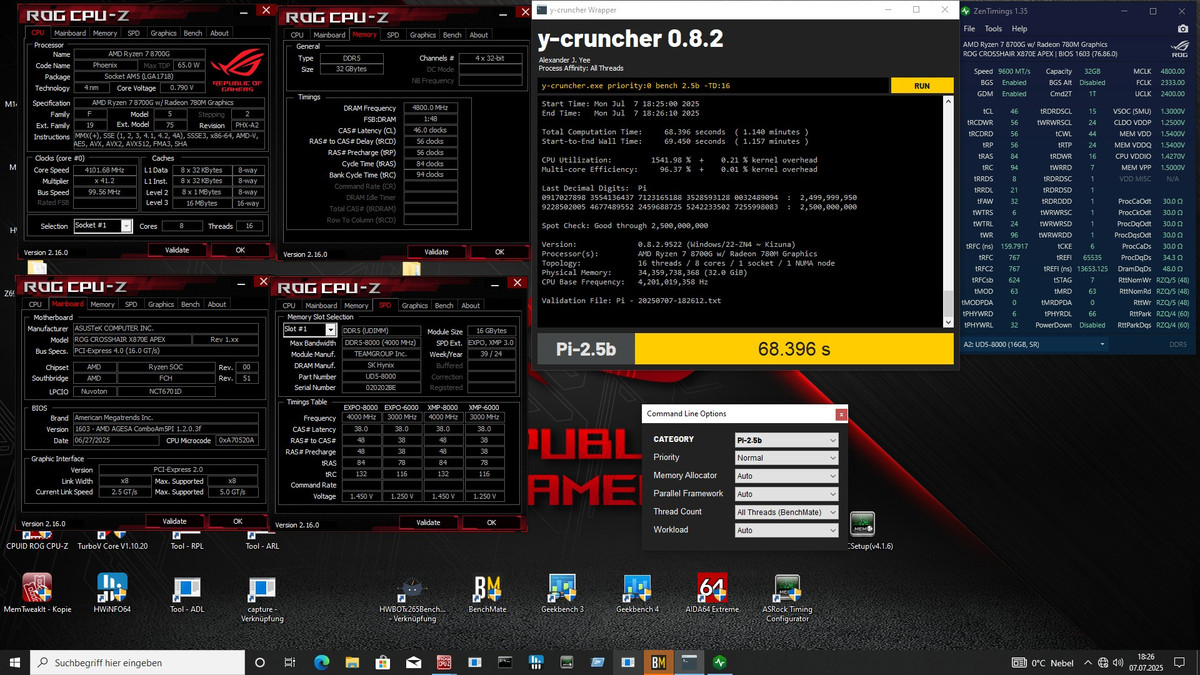This screenshot has width=1200, height=675.
Task: Expand the Parallel Framework dropdown
Action: point(786,494)
